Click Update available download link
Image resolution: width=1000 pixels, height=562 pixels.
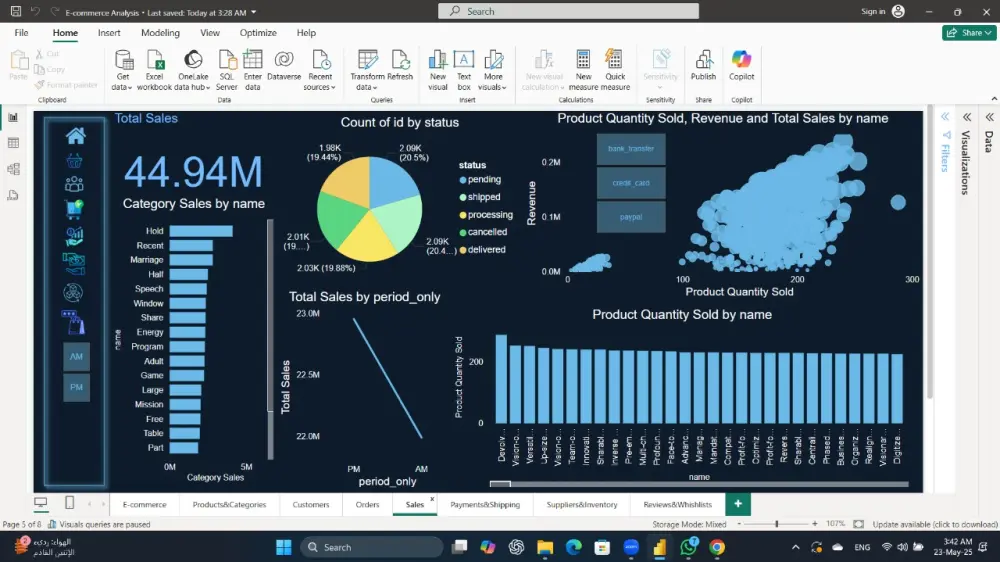[x=935, y=524]
